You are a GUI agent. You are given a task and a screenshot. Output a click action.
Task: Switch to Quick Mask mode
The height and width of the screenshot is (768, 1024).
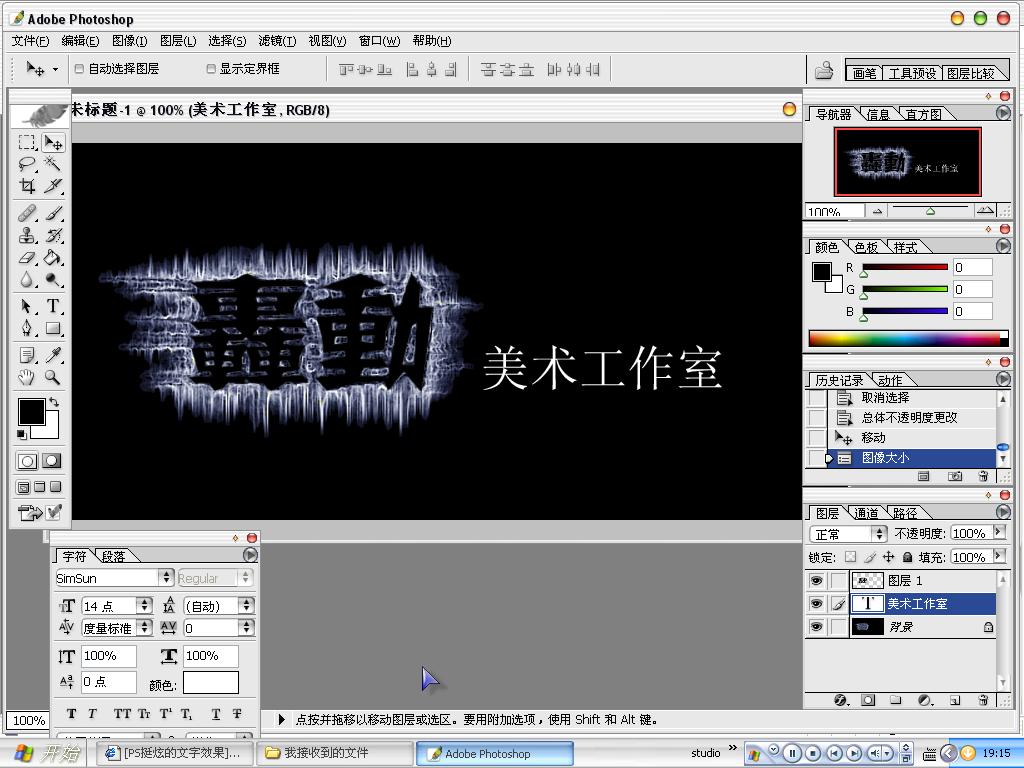tap(52, 461)
